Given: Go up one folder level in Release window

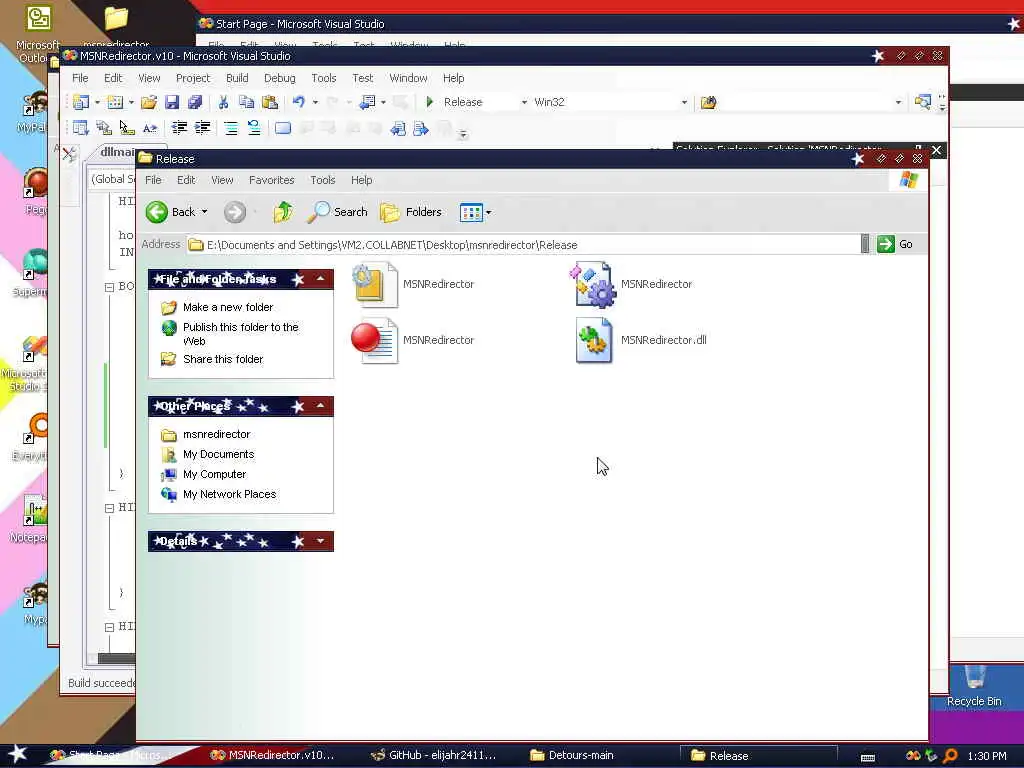Looking at the screenshot, I should (x=283, y=212).
